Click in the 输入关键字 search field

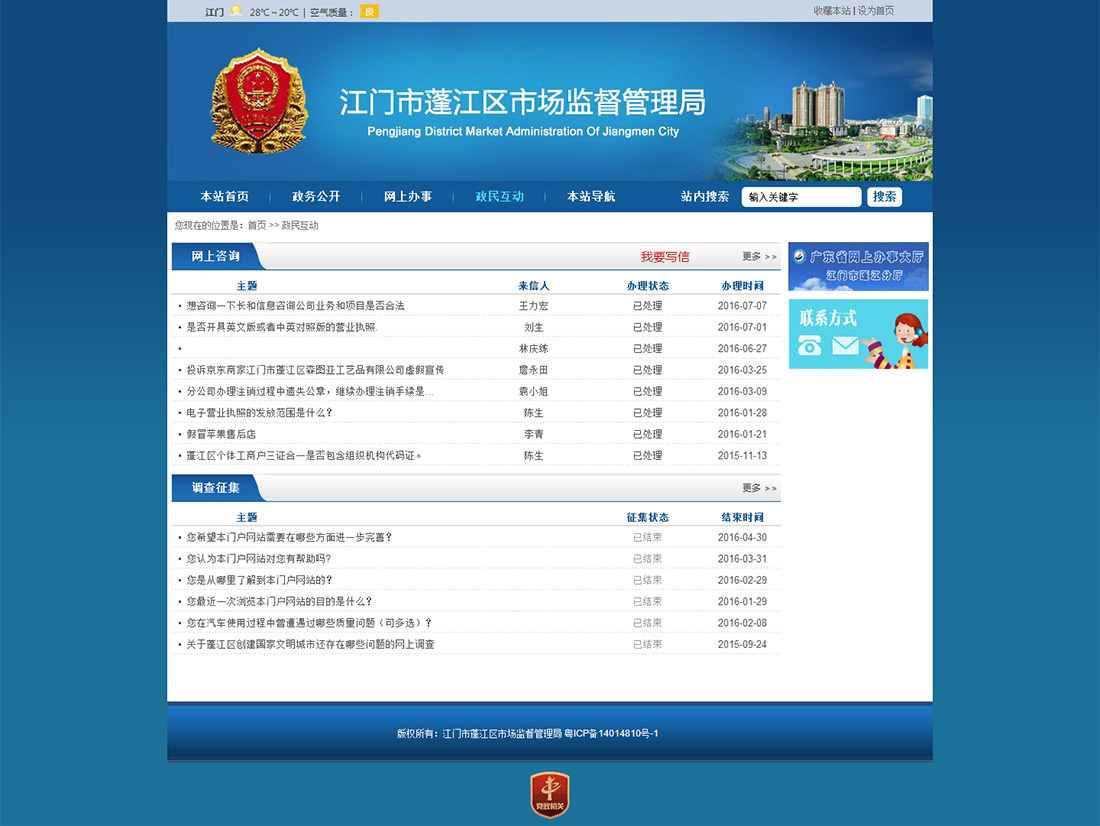[x=800, y=197]
